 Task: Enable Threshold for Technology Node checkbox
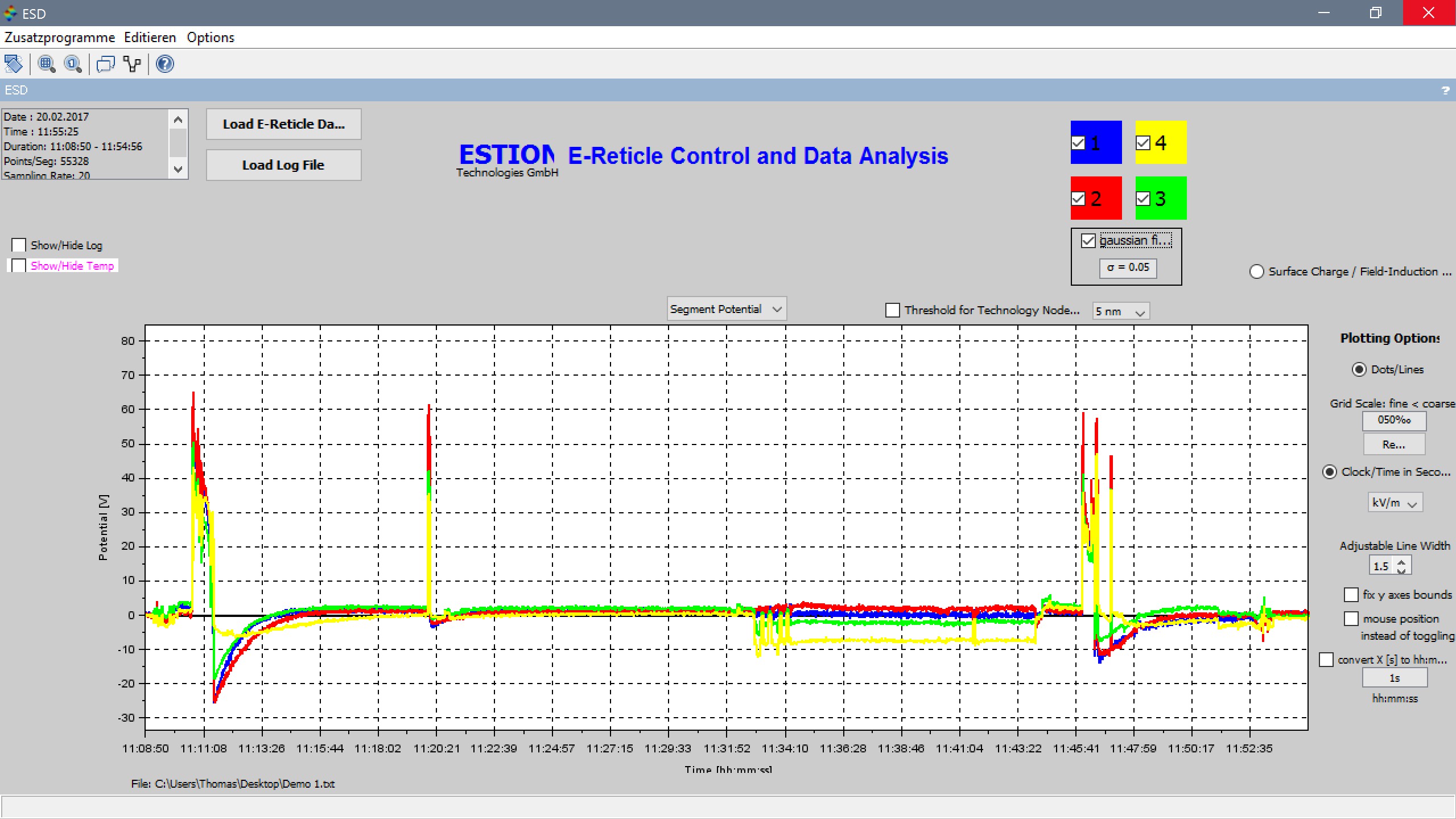[893, 310]
